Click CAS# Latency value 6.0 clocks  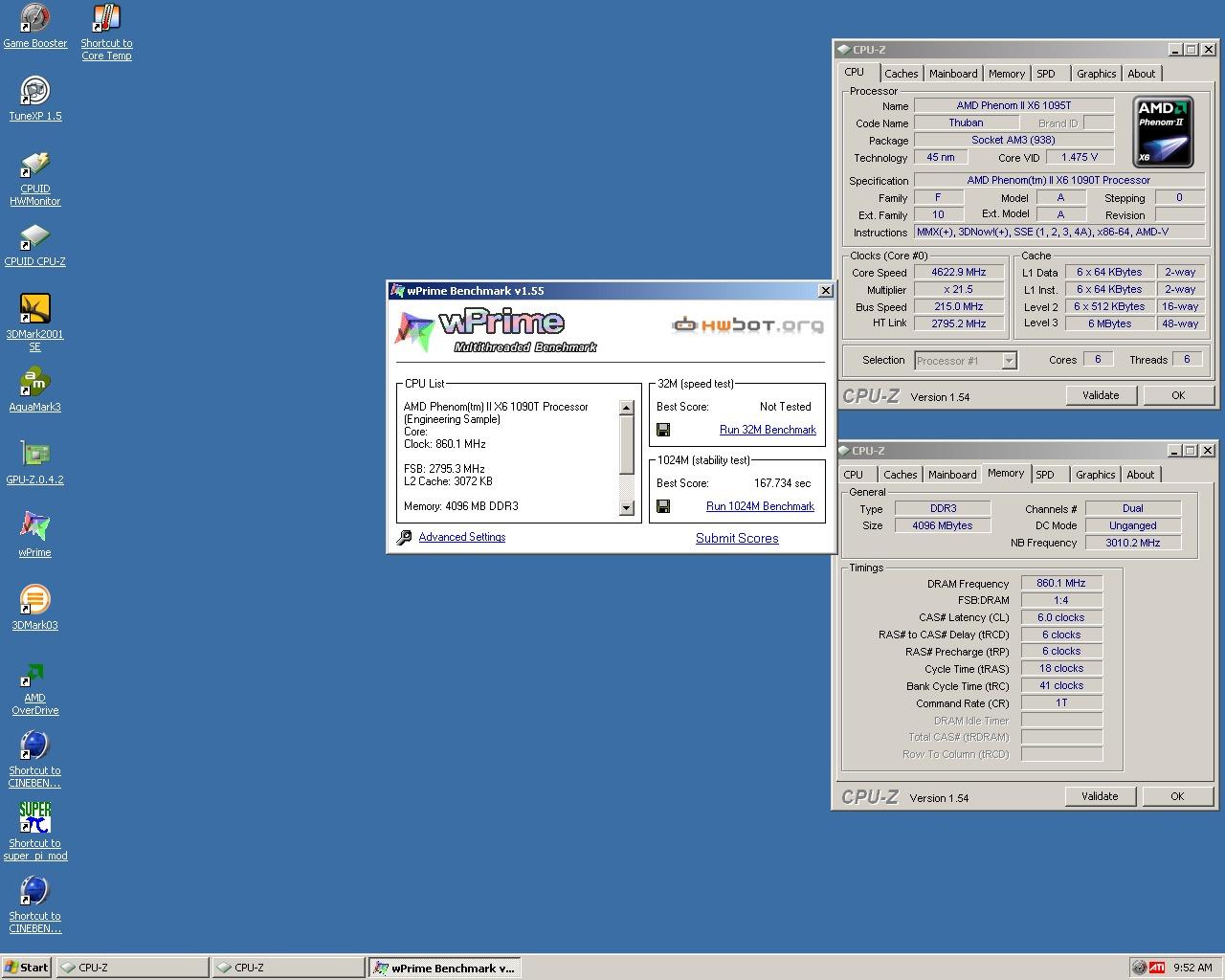coord(1061,617)
